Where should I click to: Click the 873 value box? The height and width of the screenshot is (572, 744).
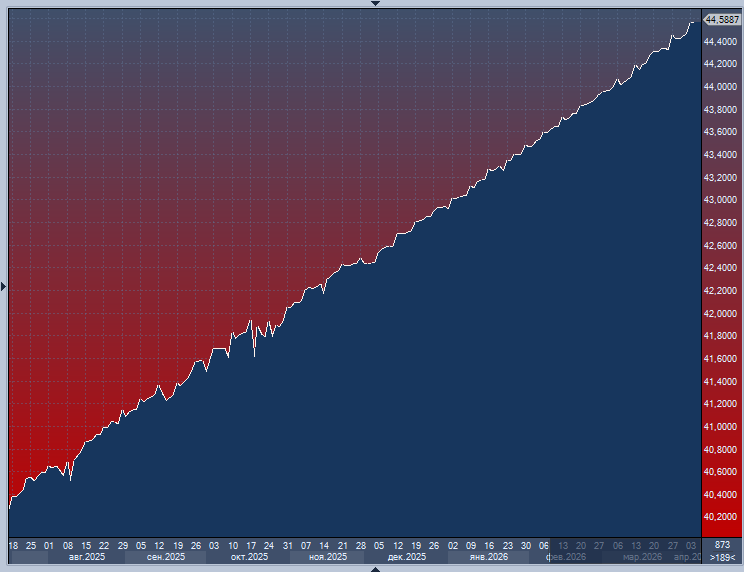(722, 545)
